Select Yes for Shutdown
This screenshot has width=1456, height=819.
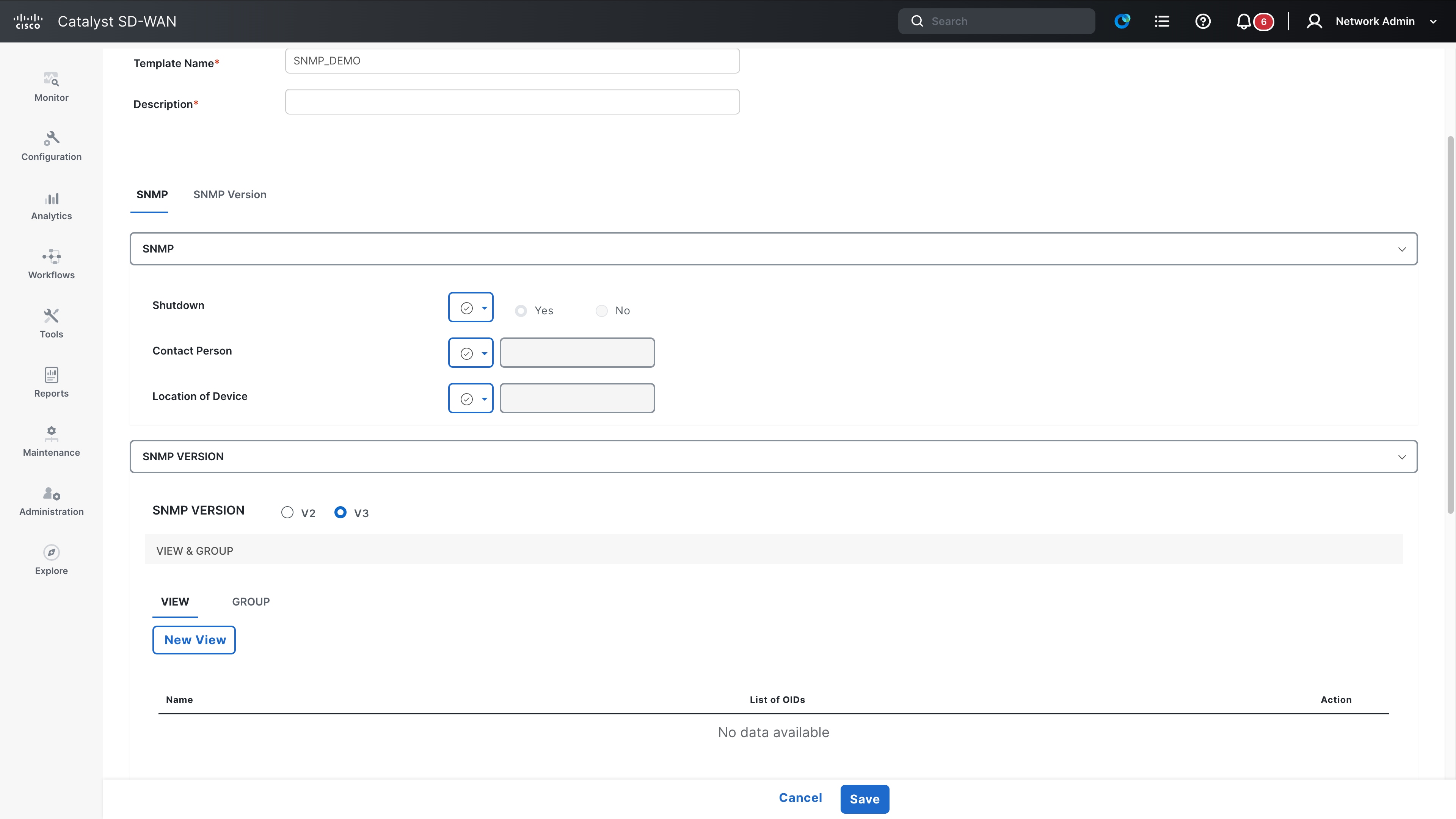click(521, 310)
